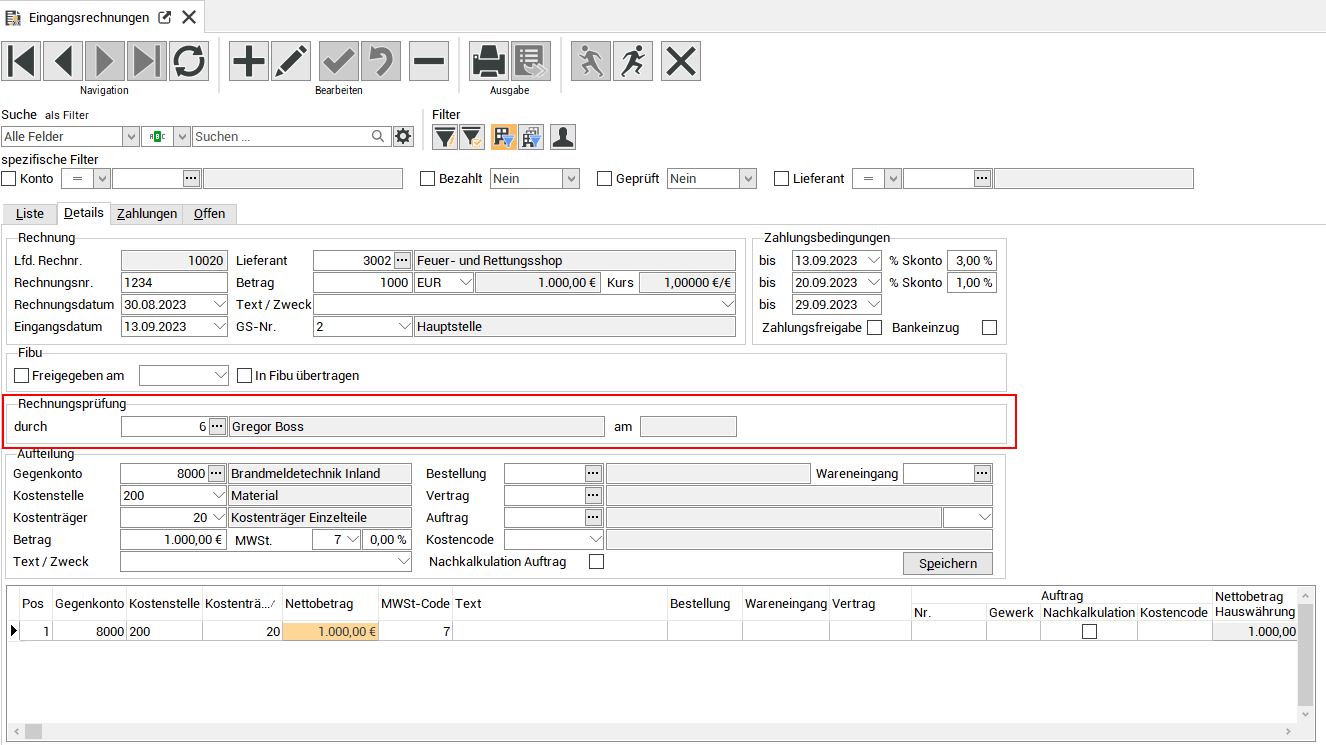Click the pencil edit icon
Screen dimensions: 1326x745
(291, 61)
